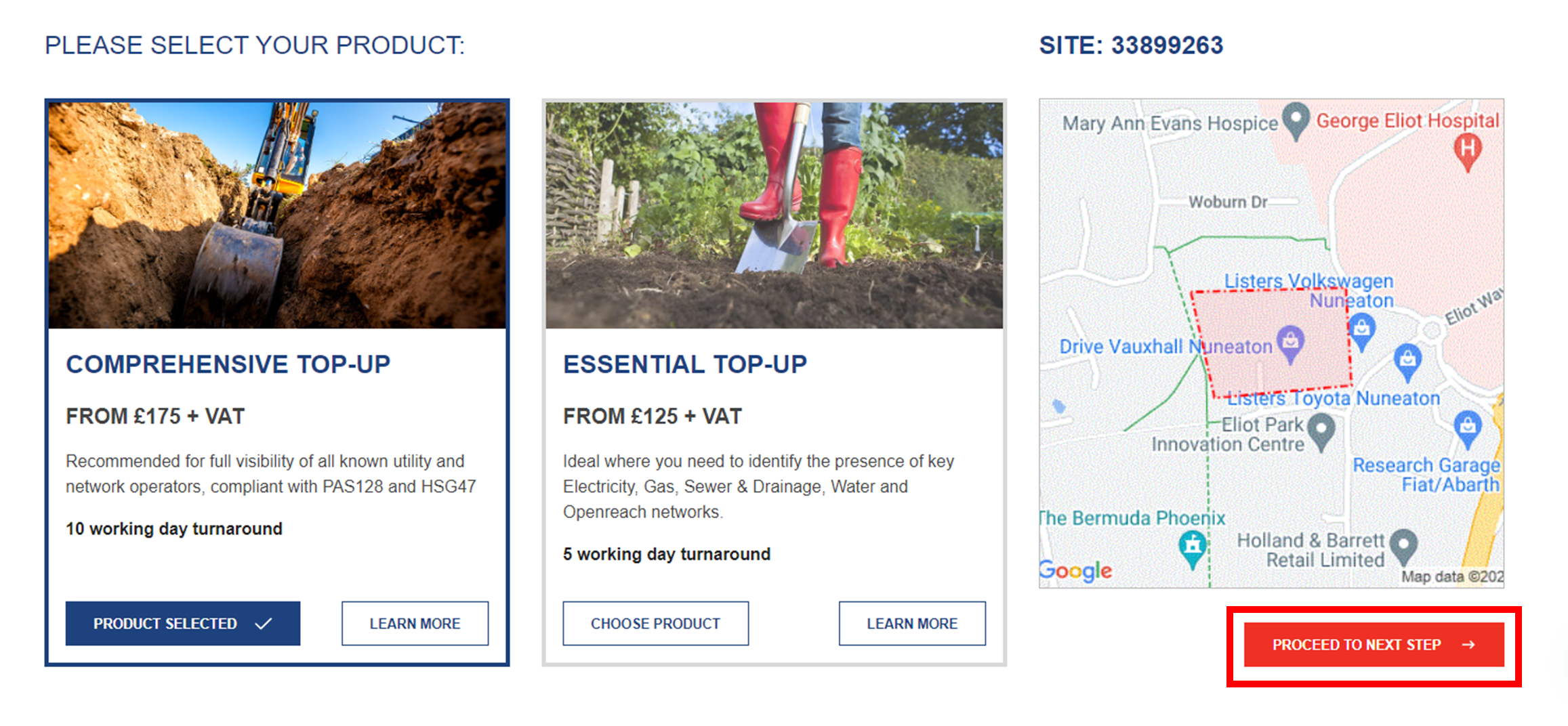
Task: Click the Eliot Park Innovation Centre pin
Action: 1321,431
